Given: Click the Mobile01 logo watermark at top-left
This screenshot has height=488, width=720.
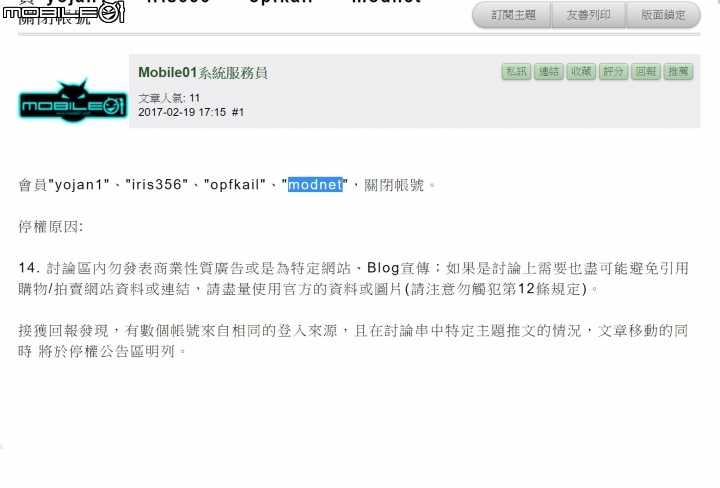Looking at the screenshot, I should [x=63, y=12].
